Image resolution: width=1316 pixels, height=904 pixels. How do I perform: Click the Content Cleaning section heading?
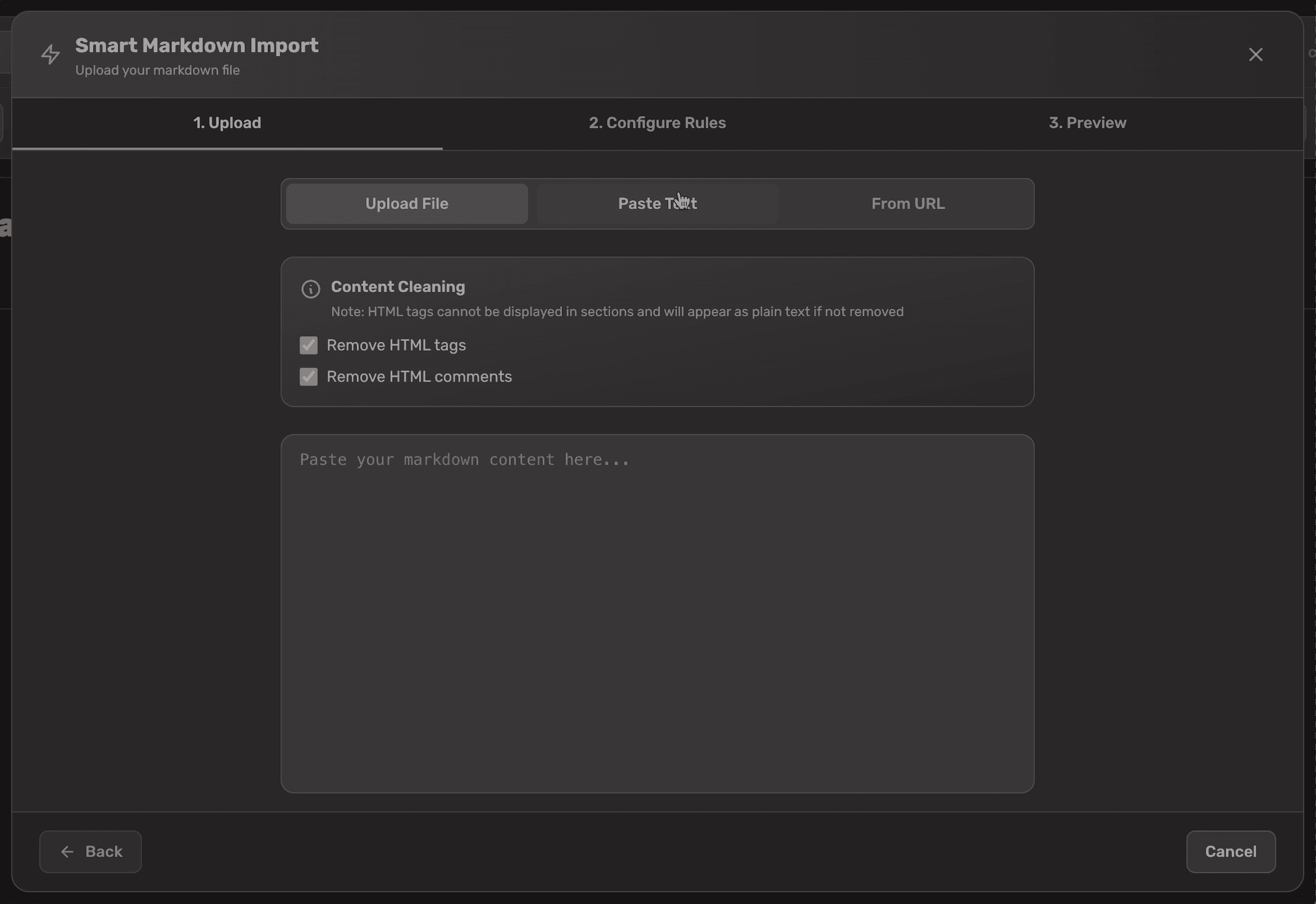coord(397,287)
